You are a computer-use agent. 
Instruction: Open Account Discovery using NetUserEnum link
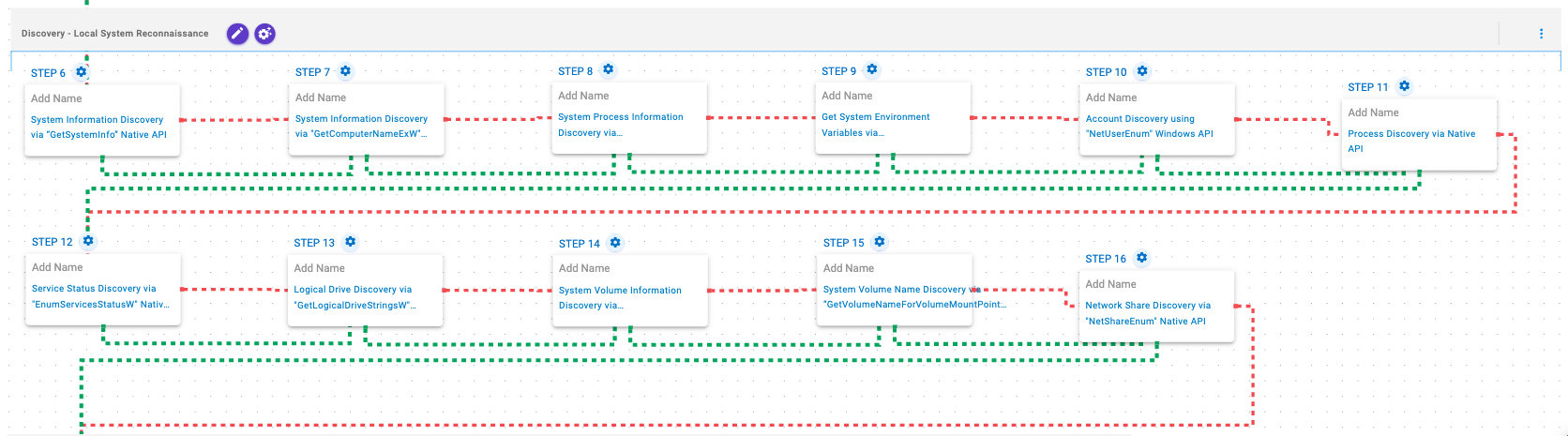(1149, 127)
